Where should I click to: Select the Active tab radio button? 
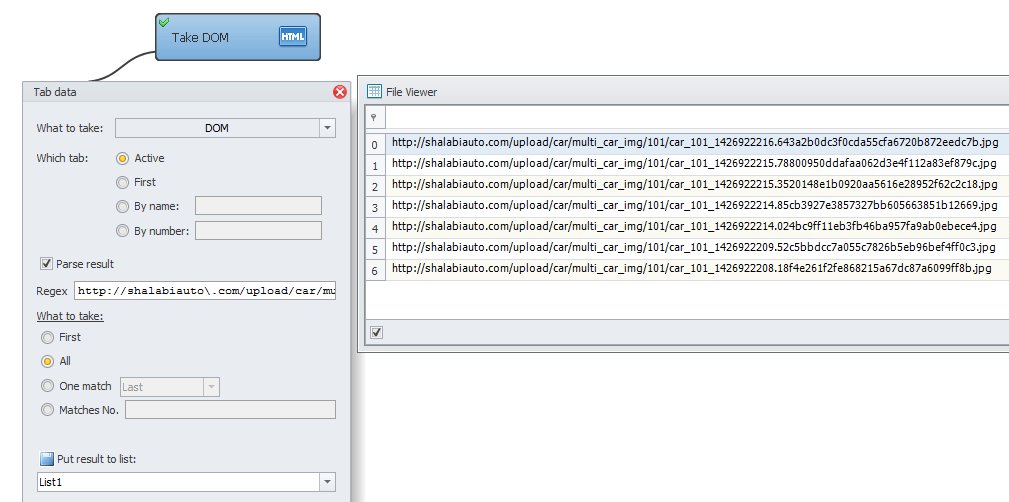coord(122,158)
